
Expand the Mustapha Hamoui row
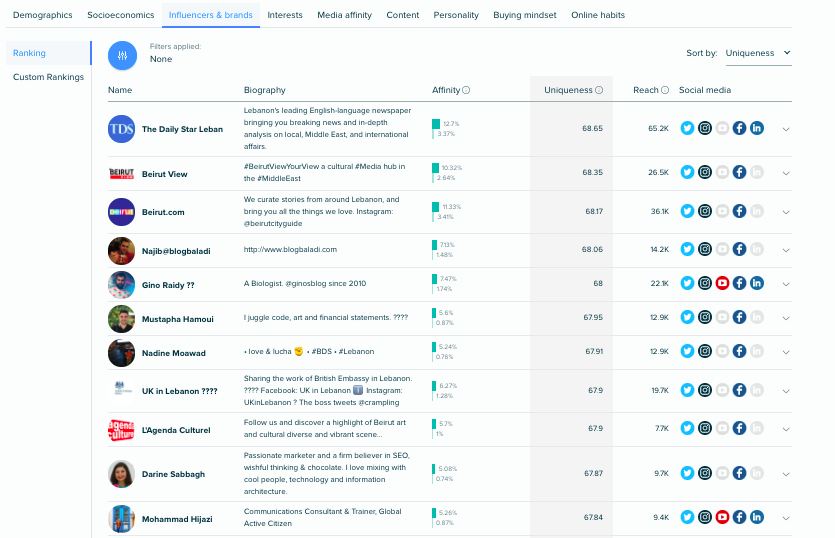(x=786, y=318)
